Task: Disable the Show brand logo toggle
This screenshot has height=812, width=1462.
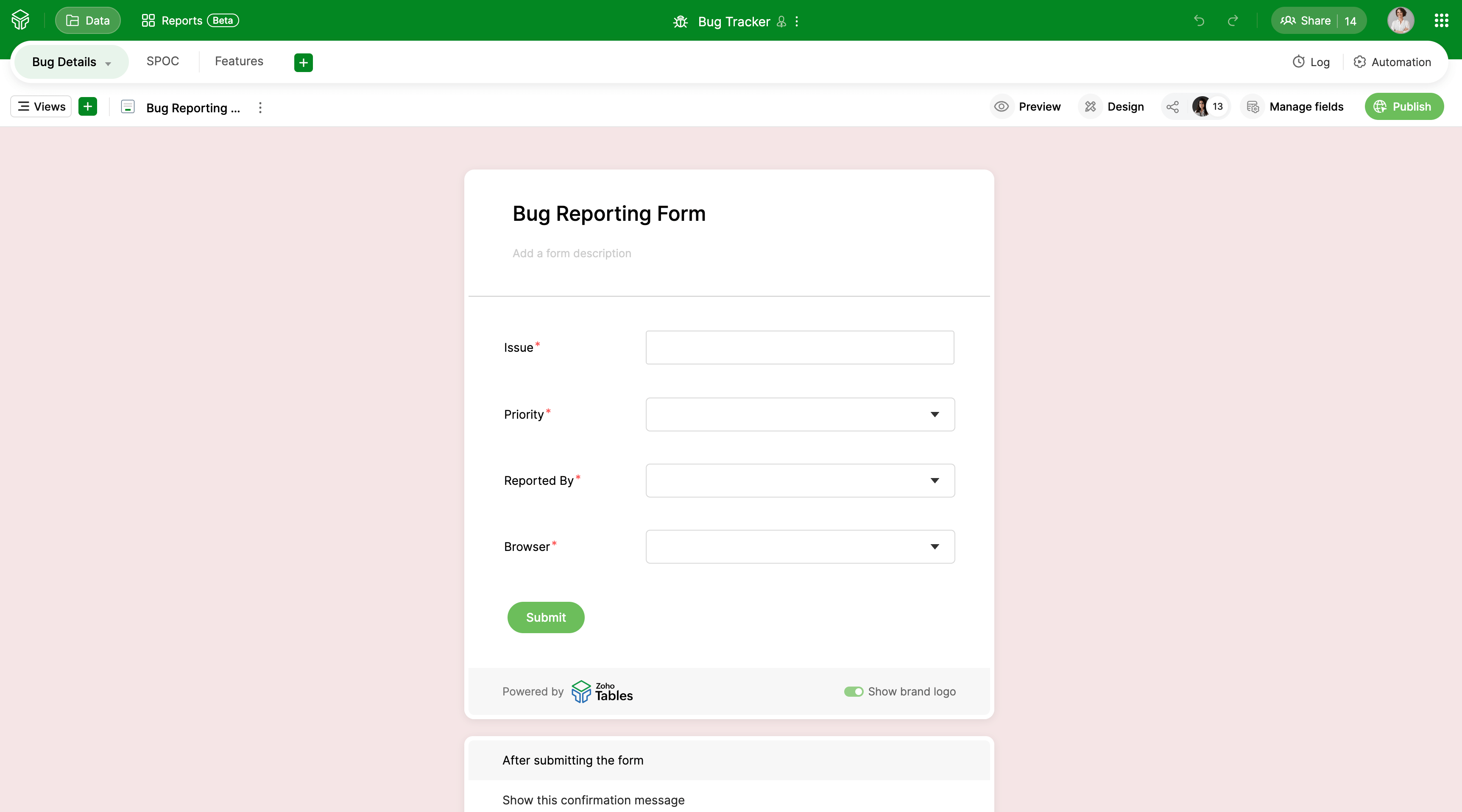Action: [x=854, y=692]
